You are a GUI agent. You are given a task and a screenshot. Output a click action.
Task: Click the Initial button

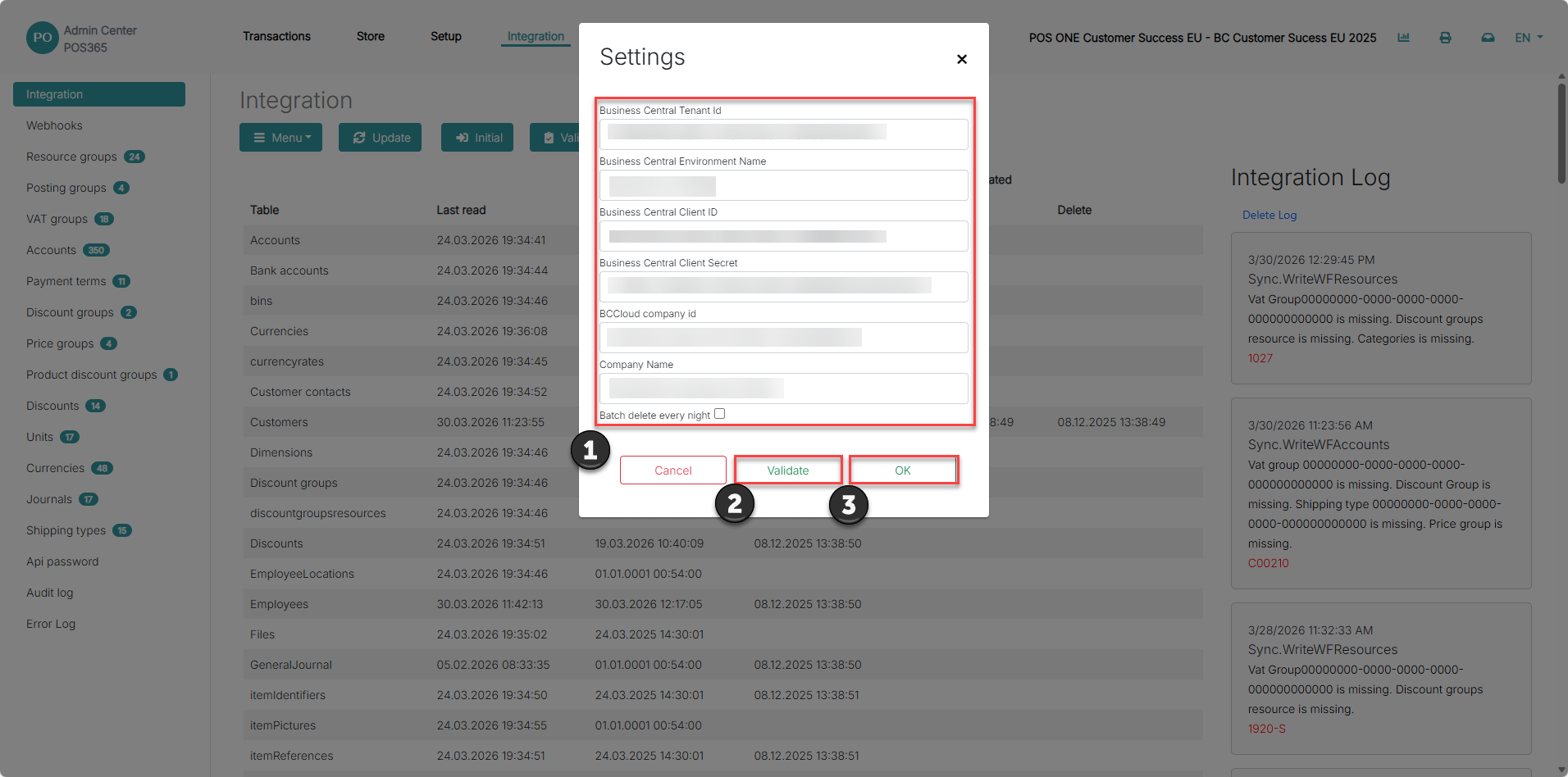(x=477, y=138)
